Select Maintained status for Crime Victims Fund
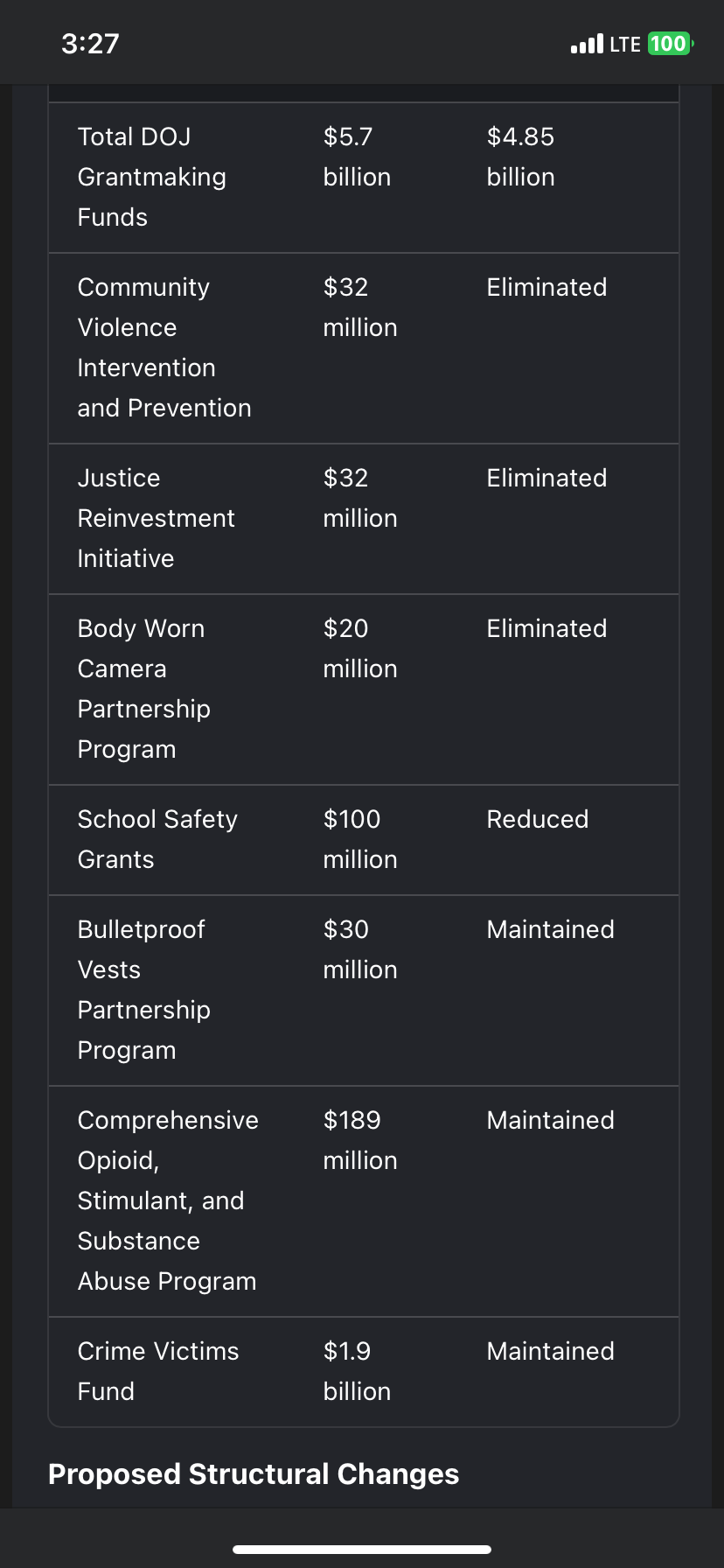The width and height of the screenshot is (724, 1568). tap(550, 1351)
